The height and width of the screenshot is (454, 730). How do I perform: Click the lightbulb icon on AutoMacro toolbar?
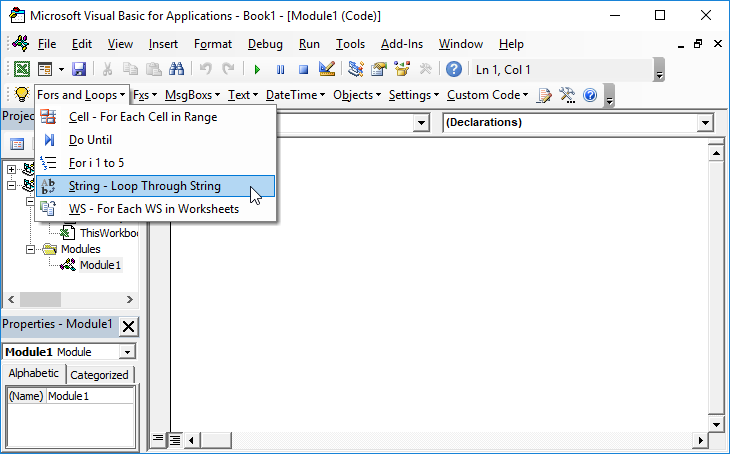tap(21, 95)
